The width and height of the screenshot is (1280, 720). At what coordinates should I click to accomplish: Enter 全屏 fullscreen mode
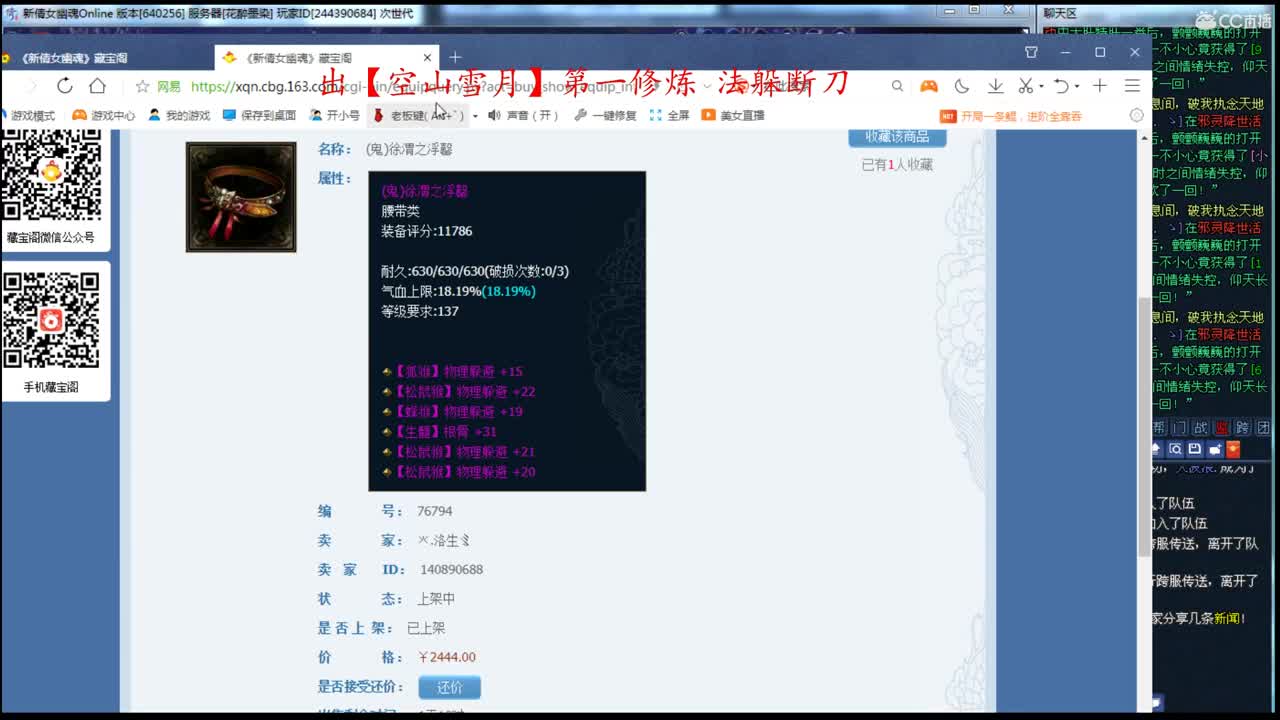pos(669,115)
